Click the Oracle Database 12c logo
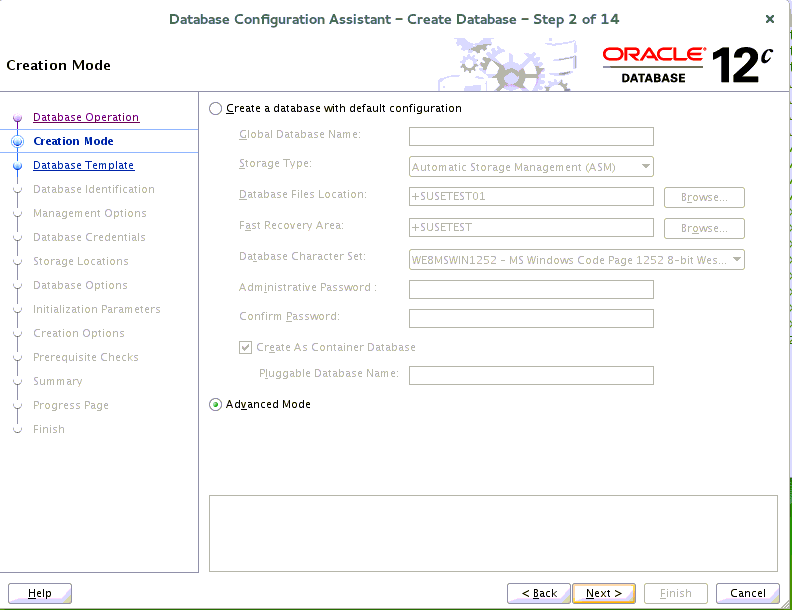792x610 pixels. click(x=688, y=65)
